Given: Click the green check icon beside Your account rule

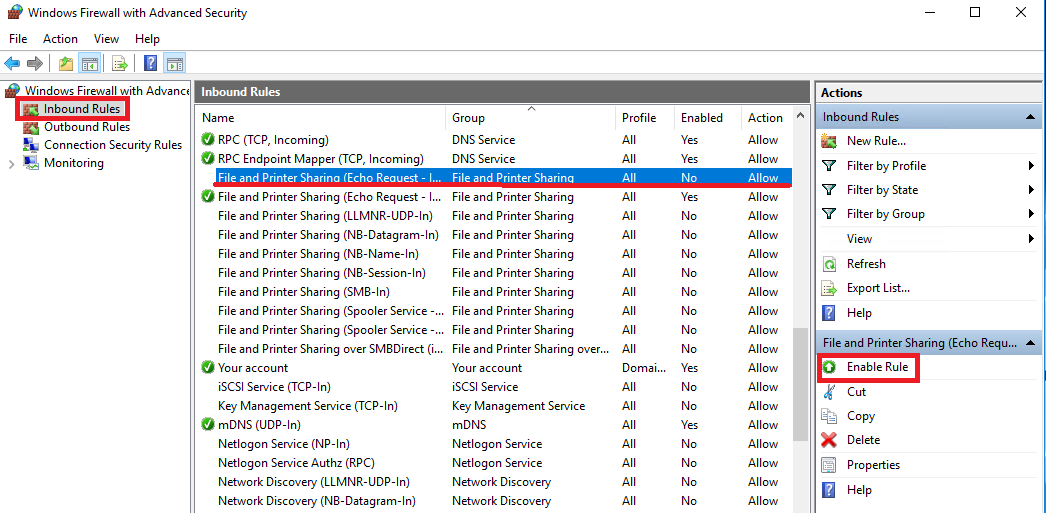Looking at the screenshot, I should pos(208,368).
